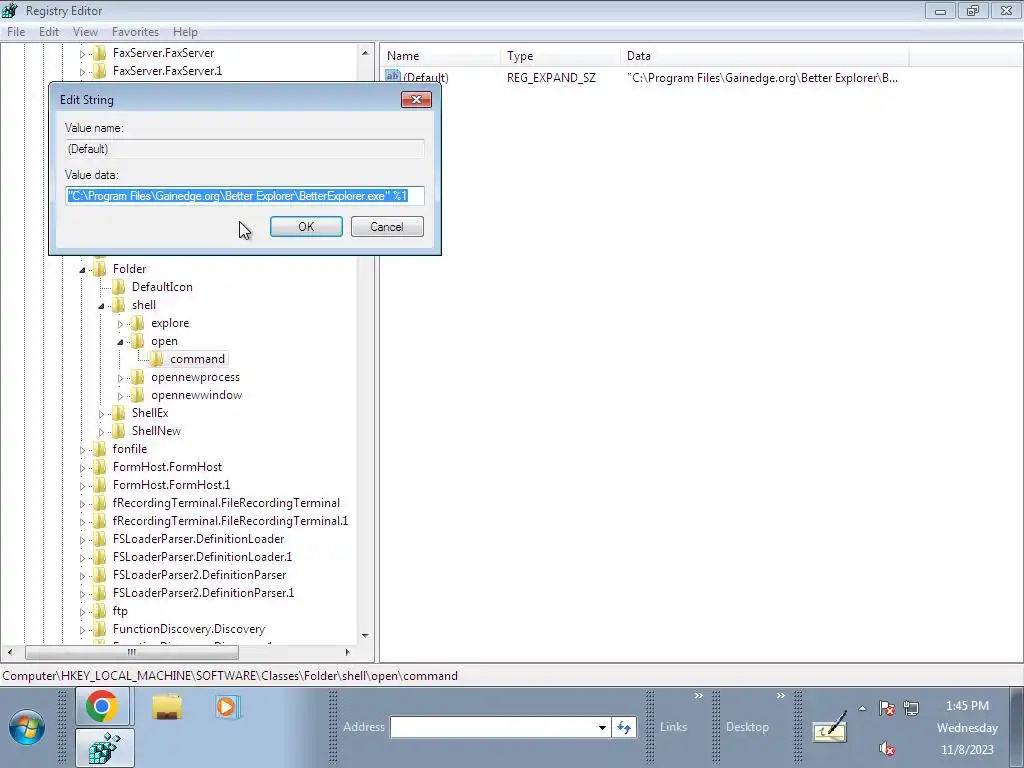Show hidden tray icons arrow
Viewport: 1024px width, 768px height.
click(862, 708)
